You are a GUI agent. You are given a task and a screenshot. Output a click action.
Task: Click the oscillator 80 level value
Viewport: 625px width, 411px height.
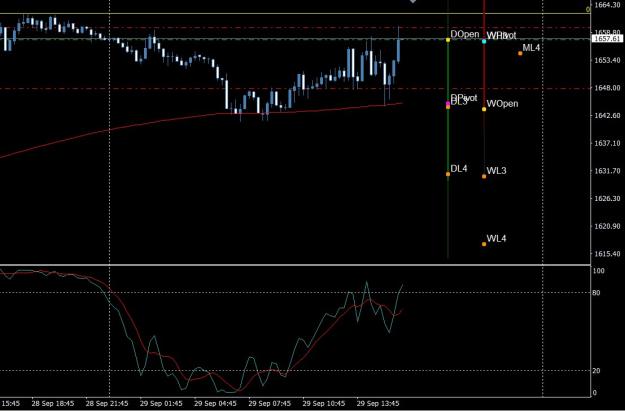point(596,293)
